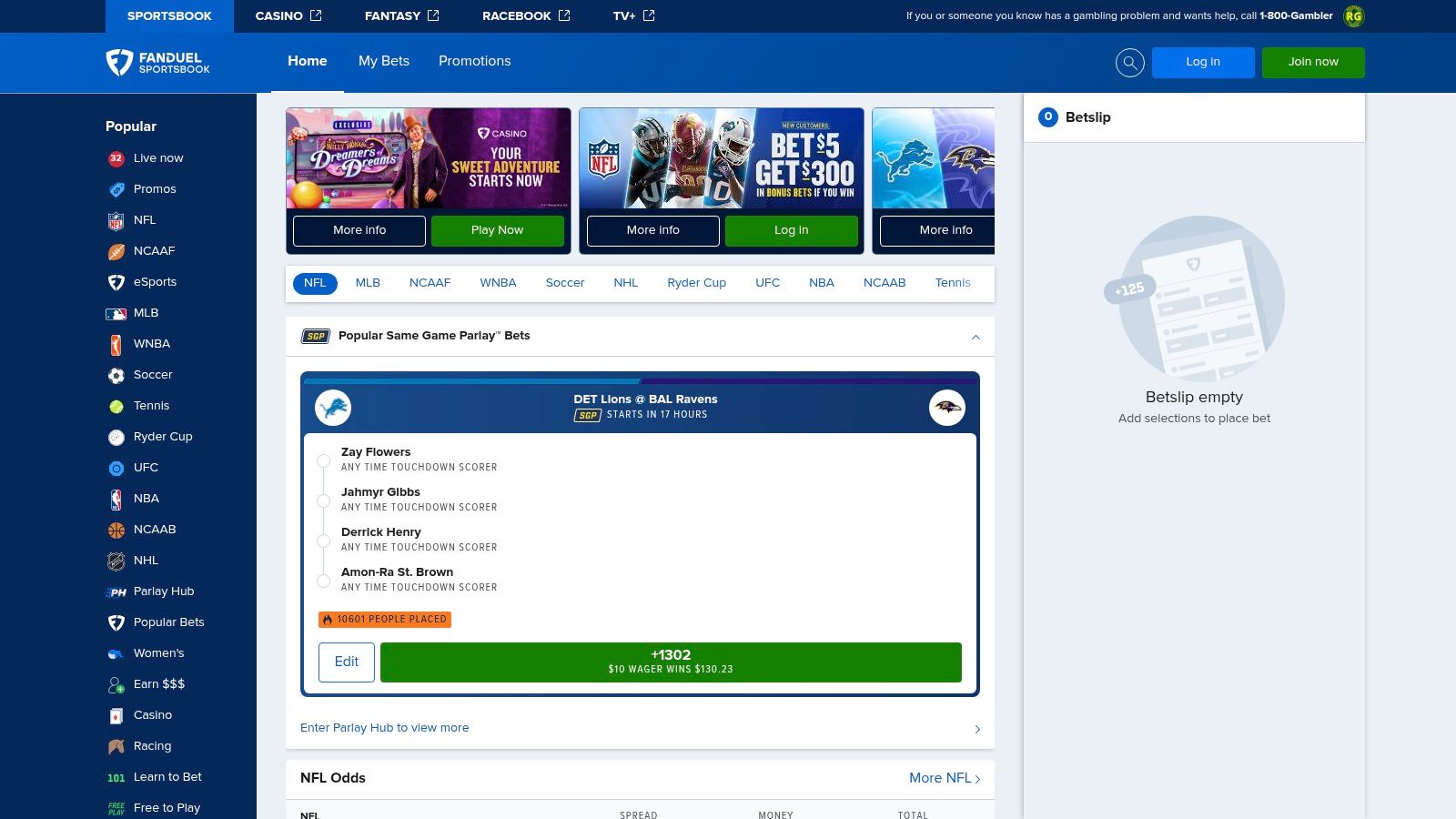This screenshot has height=819, width=1456.
Task: Open the search magnifier icon
Action: tap(1129, 63)
